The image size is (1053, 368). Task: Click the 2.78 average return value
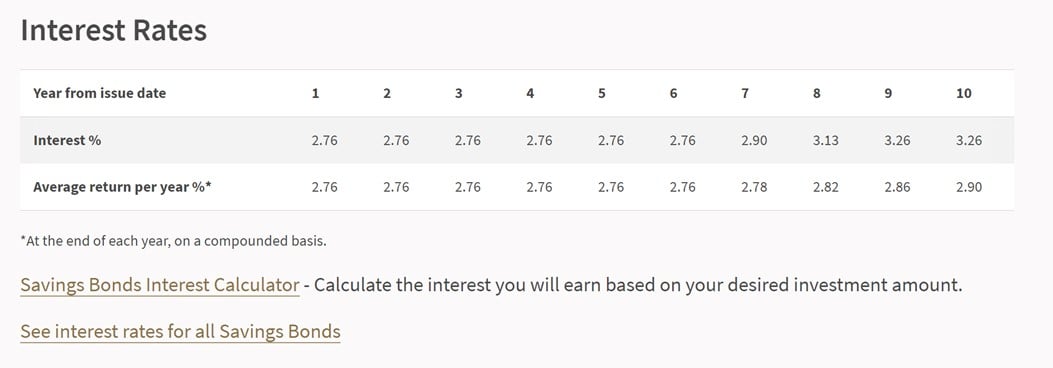[754, 187]
